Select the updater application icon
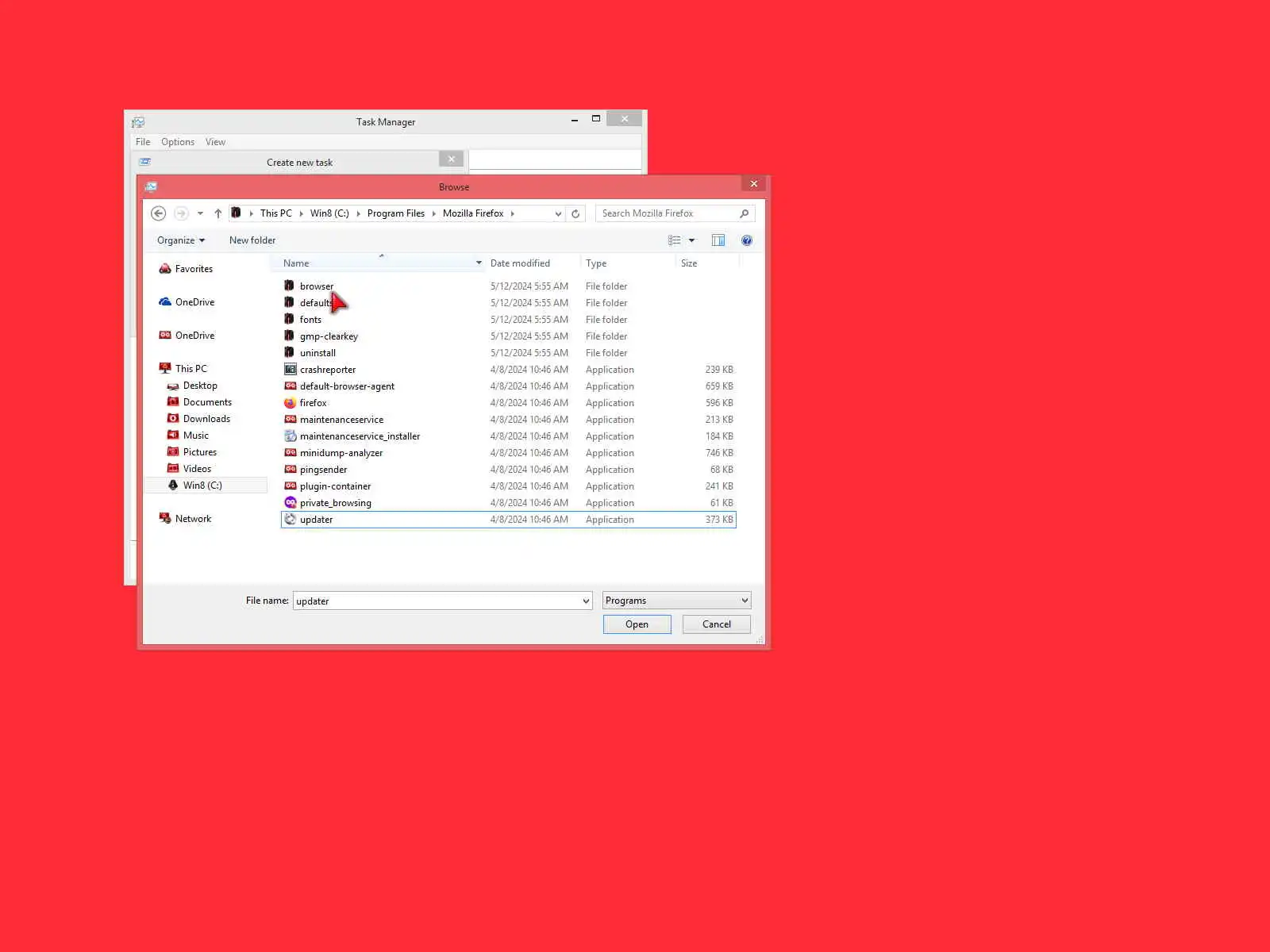 coord(290,520)
